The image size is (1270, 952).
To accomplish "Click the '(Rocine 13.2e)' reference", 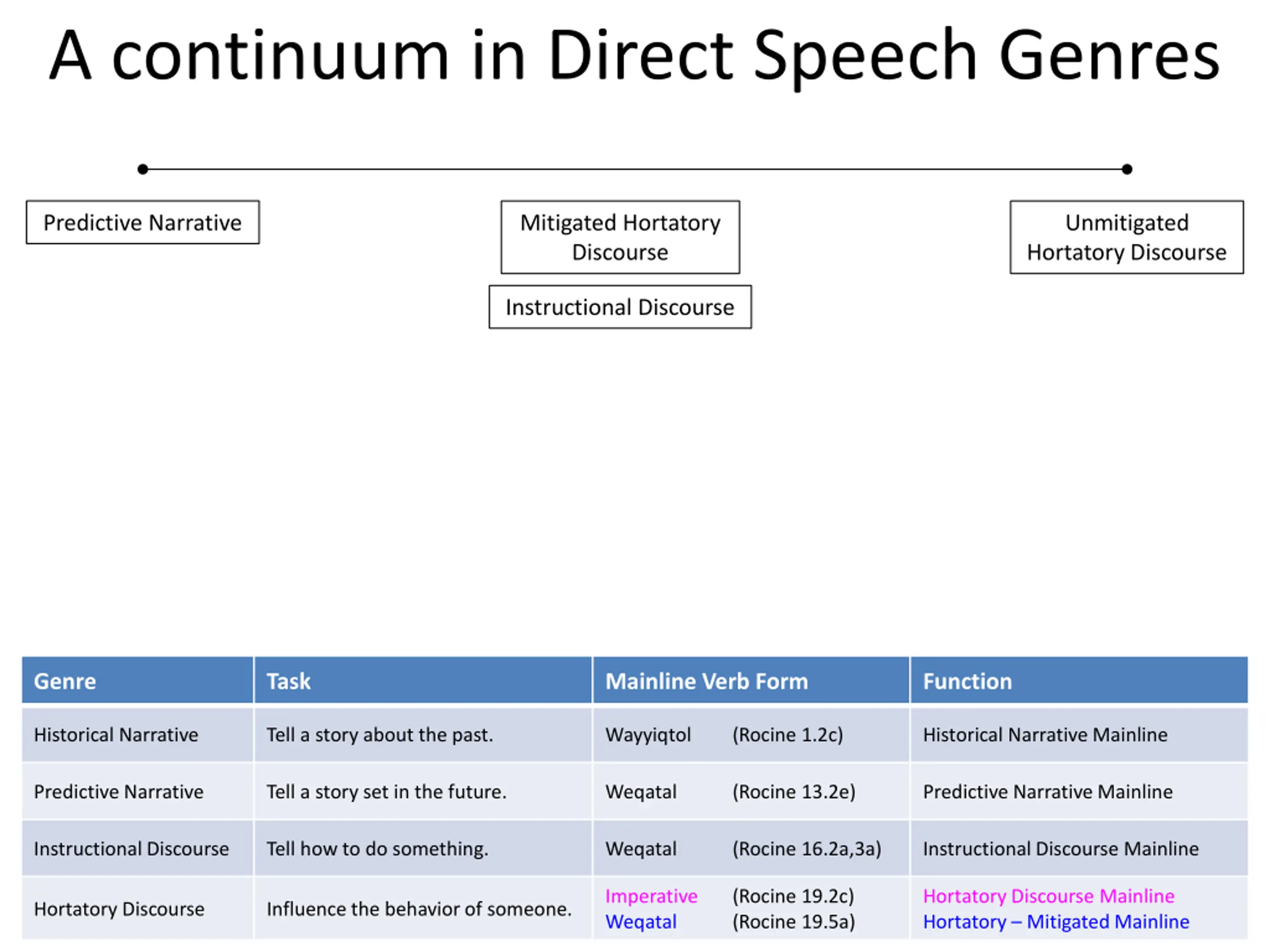I will tap(794, 792).
